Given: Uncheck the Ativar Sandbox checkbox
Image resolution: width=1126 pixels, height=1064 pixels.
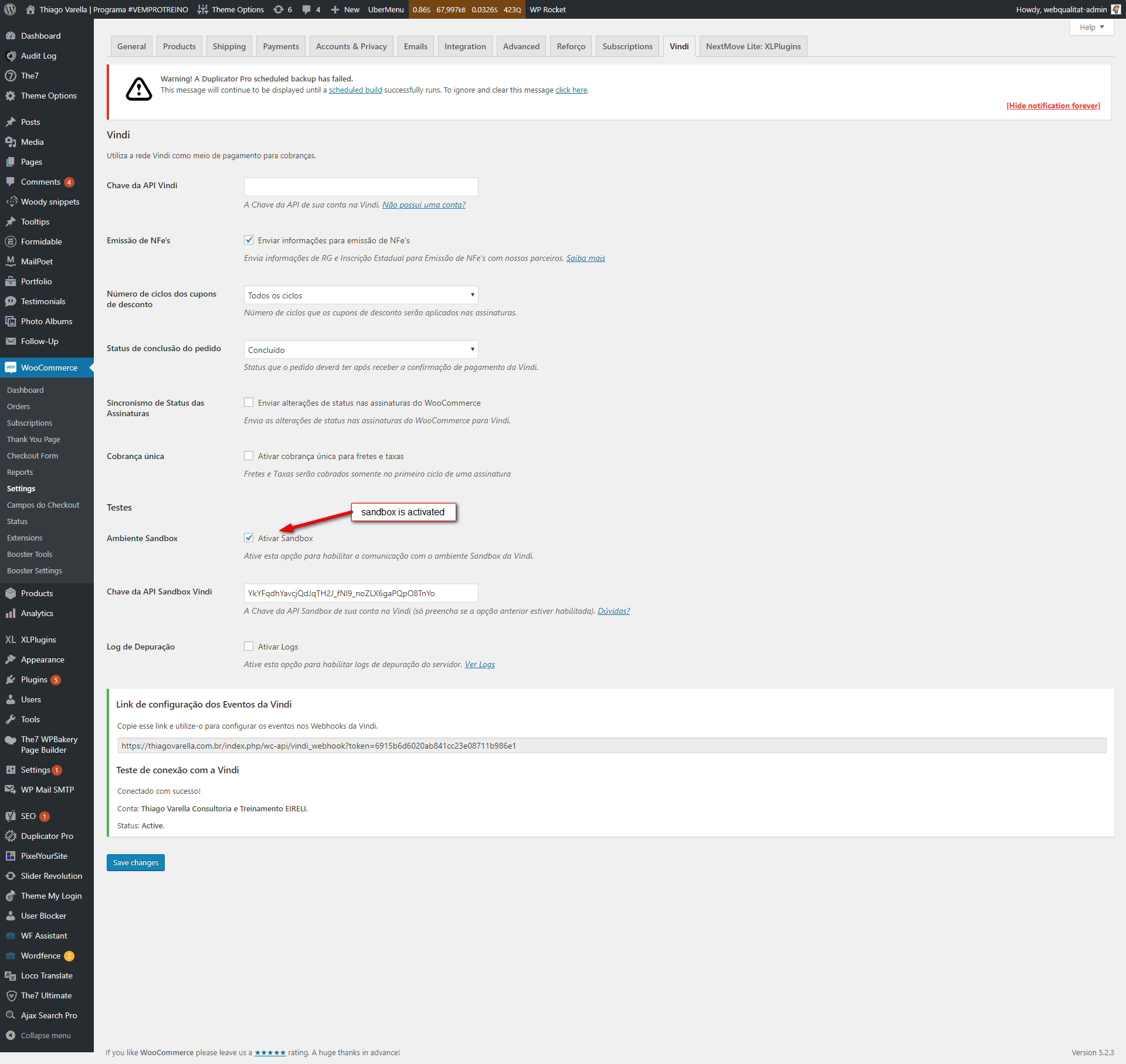Looking at the screenshot, I should tap(249, 538).
